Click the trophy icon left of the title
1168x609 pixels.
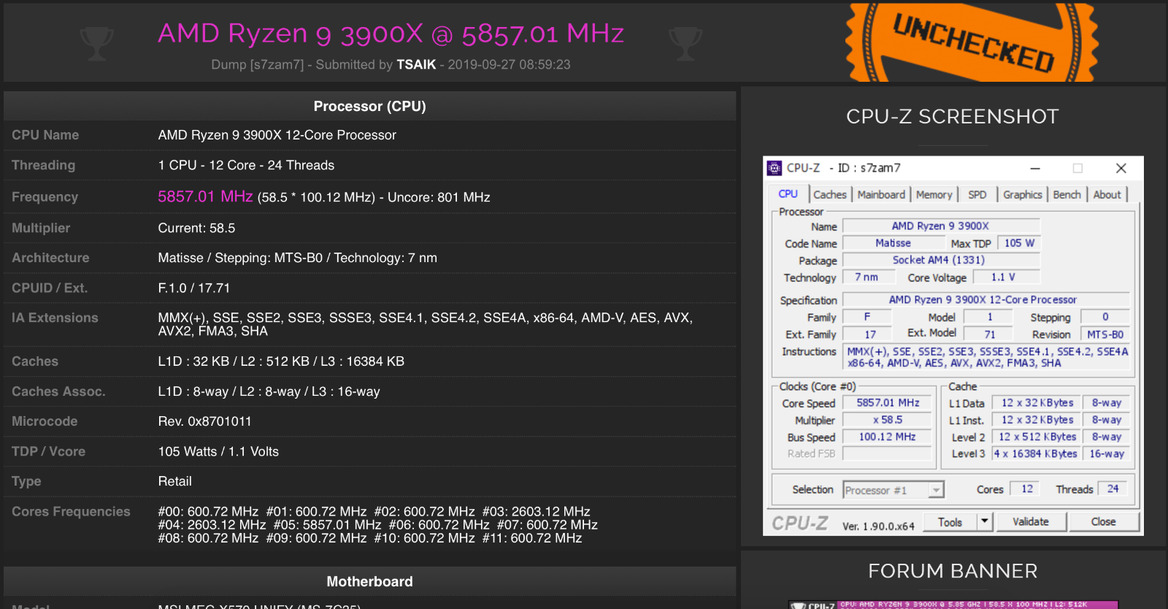(x=97, y=43)
